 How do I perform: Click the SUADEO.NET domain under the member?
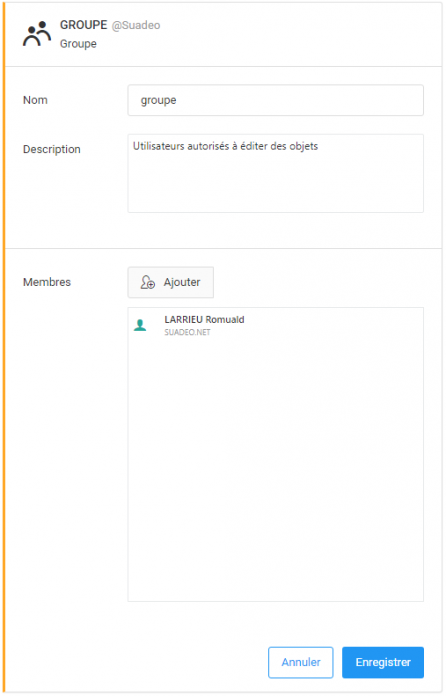pos(187,332)
